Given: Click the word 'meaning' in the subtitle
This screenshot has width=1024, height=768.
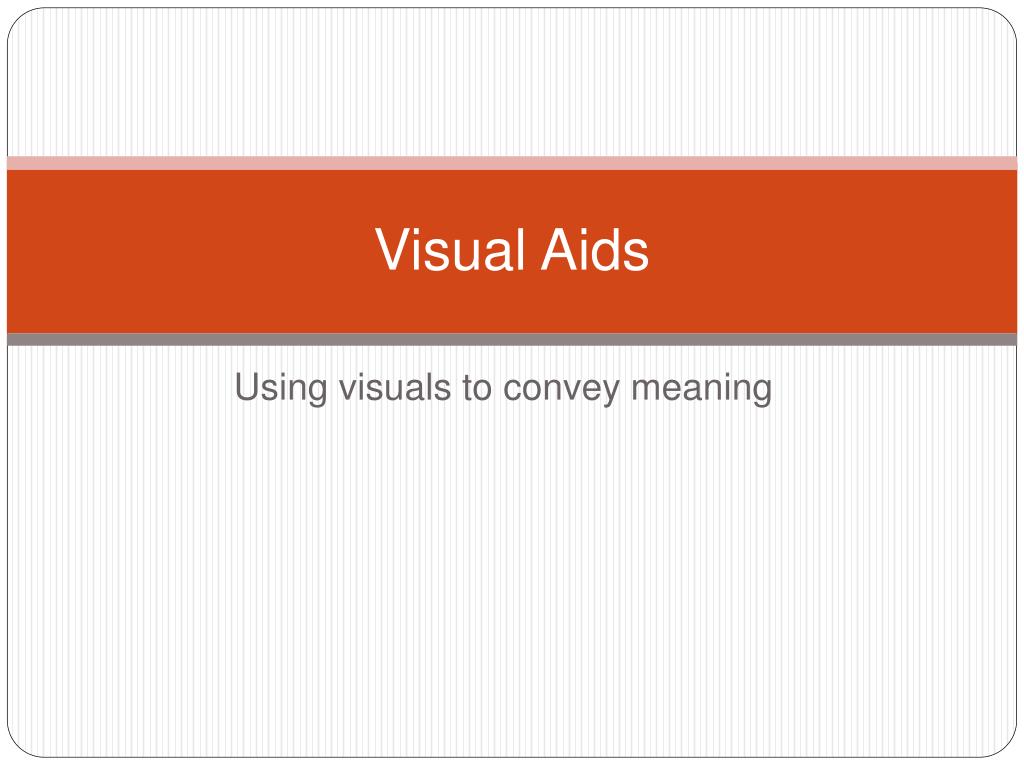Looking at the screenshot, I should (701, 388).
